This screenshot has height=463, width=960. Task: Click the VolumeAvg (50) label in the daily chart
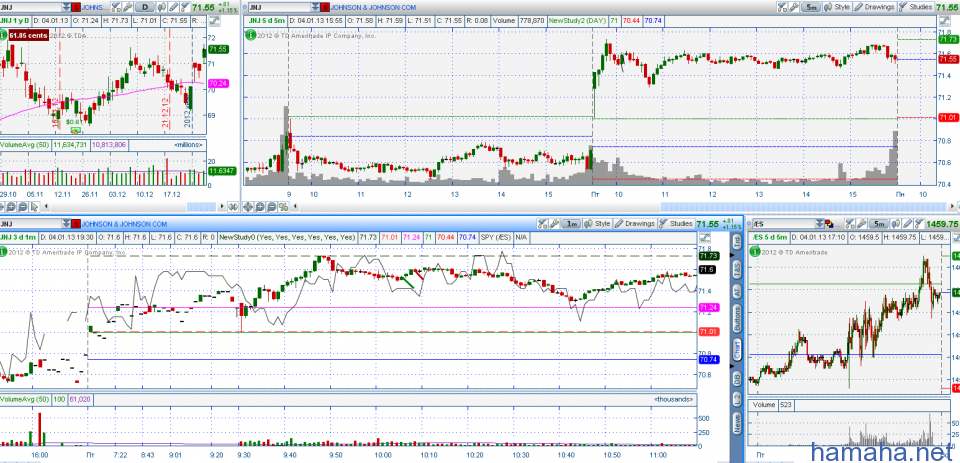point(25,145)
